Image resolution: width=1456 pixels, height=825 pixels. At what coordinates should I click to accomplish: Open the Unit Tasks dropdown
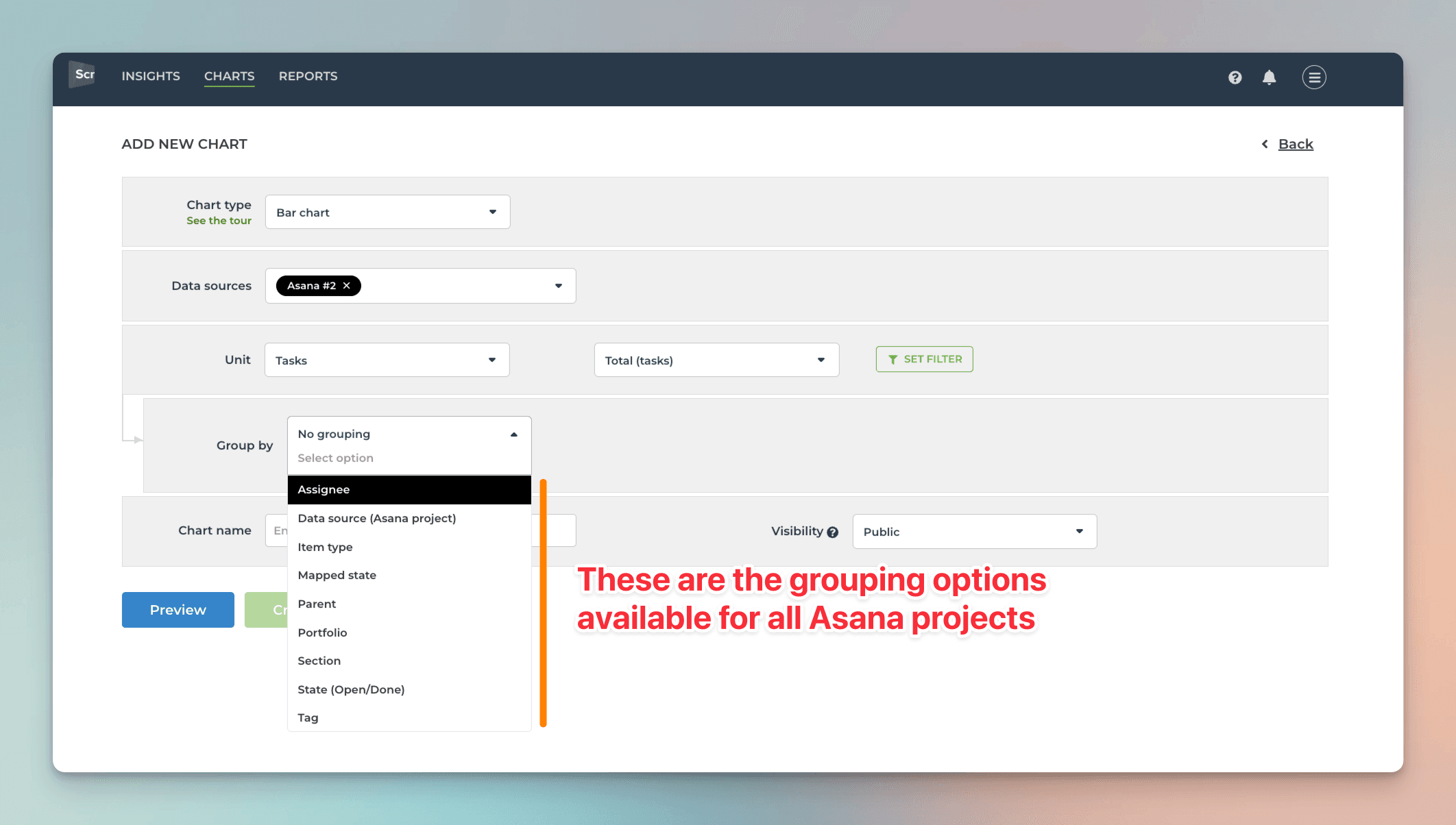(x=387, y=360)
